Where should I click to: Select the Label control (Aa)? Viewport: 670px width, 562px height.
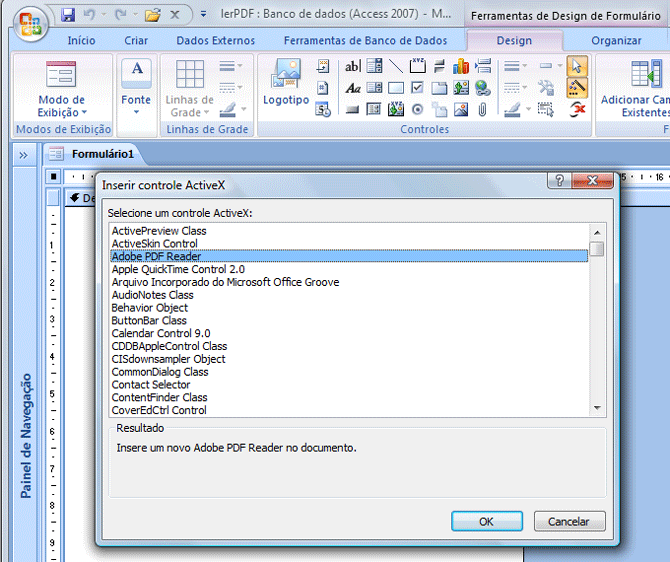click(x=353, y=88)
